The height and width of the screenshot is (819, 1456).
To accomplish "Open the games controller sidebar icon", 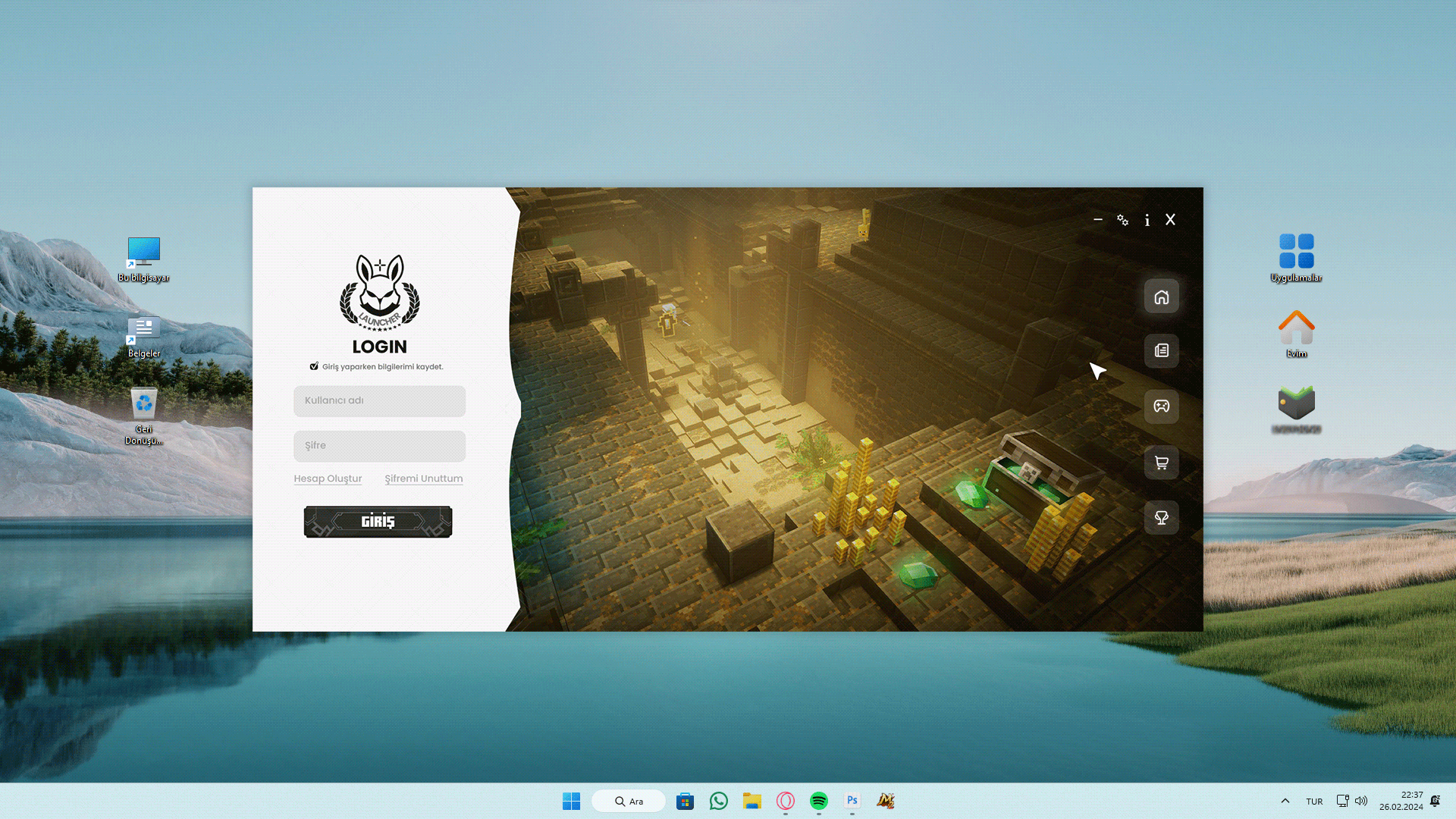I will [x=1161, y=406].
